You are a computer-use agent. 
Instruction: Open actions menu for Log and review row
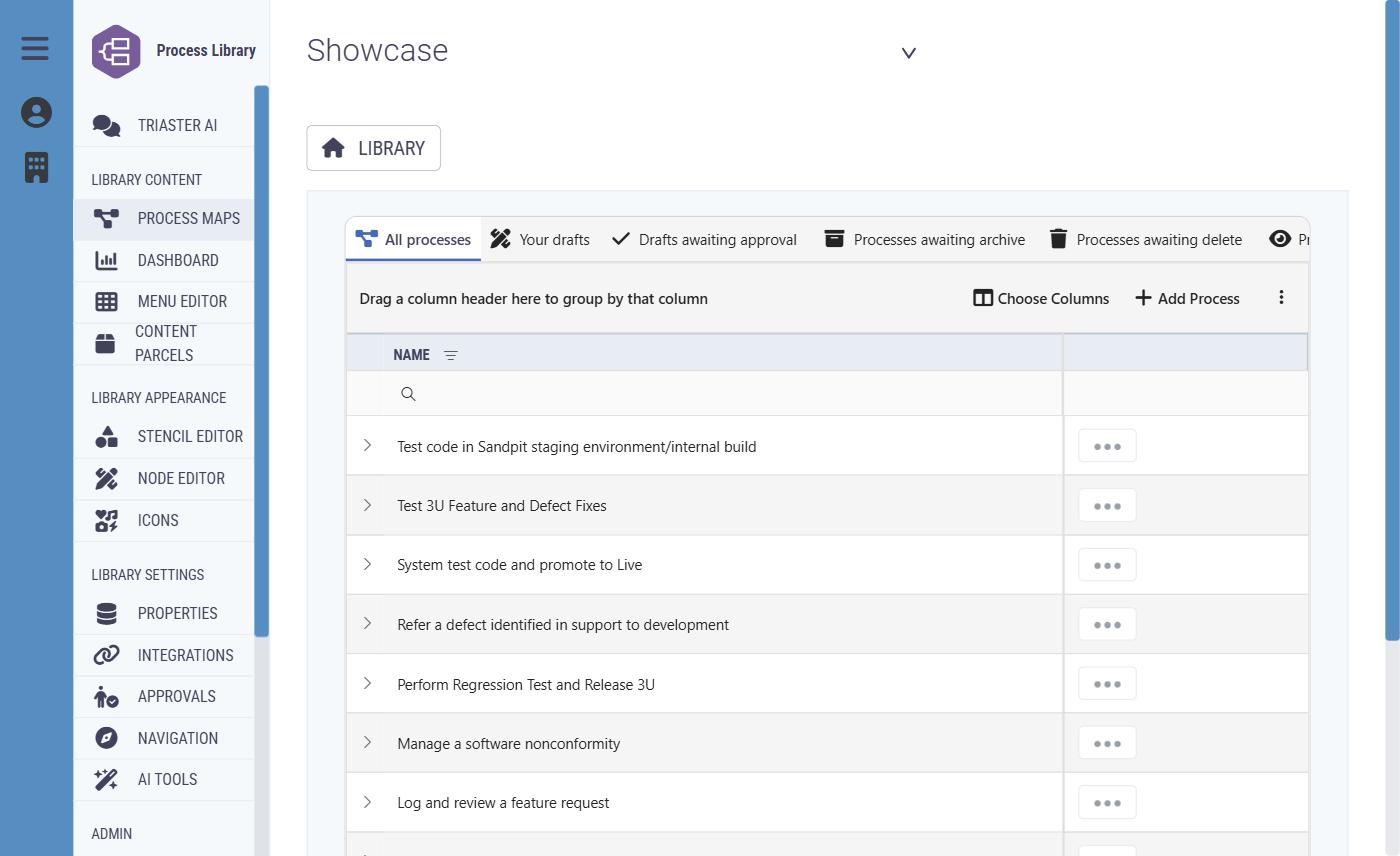click(1107, 803)
